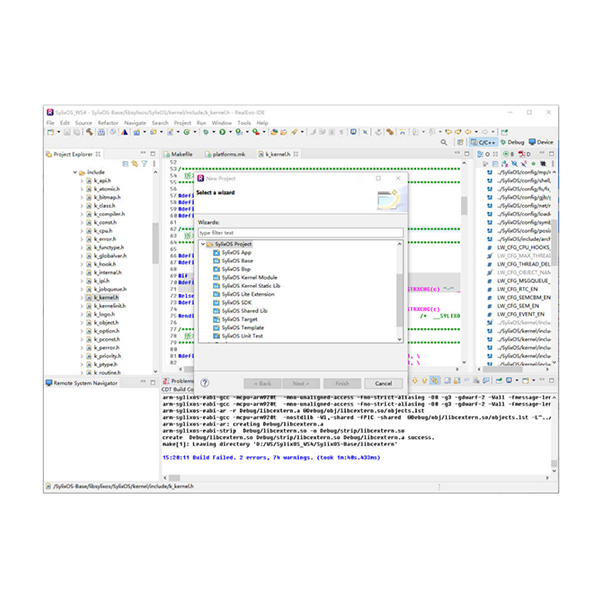Collapse the include folder in Project Explorer

tap(73, 172)
